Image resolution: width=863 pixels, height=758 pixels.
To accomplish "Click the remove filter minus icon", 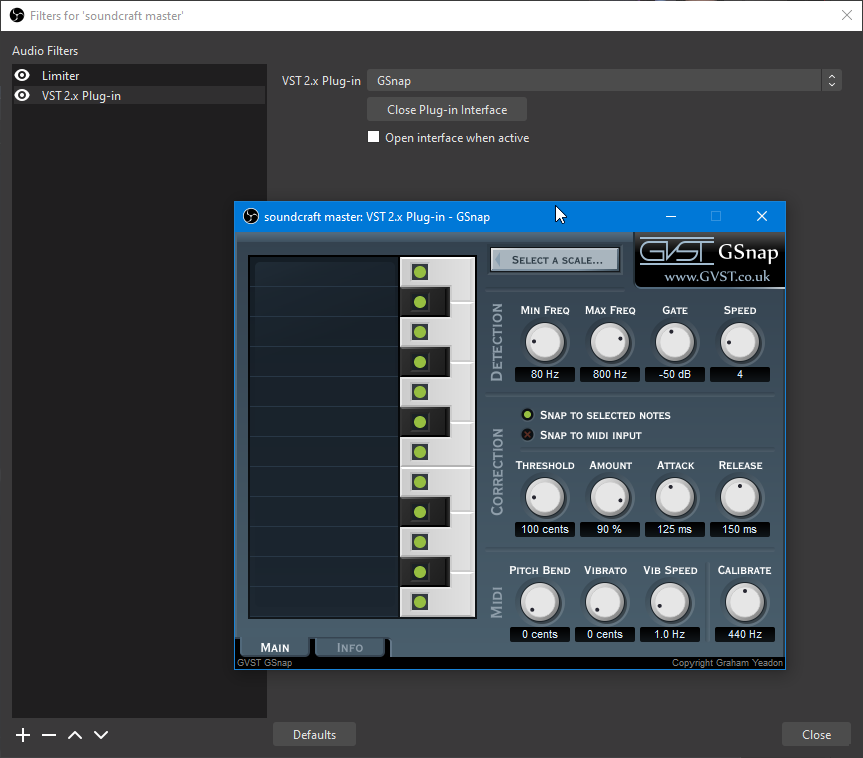I will pyautogui.click(x=49, y=735).
